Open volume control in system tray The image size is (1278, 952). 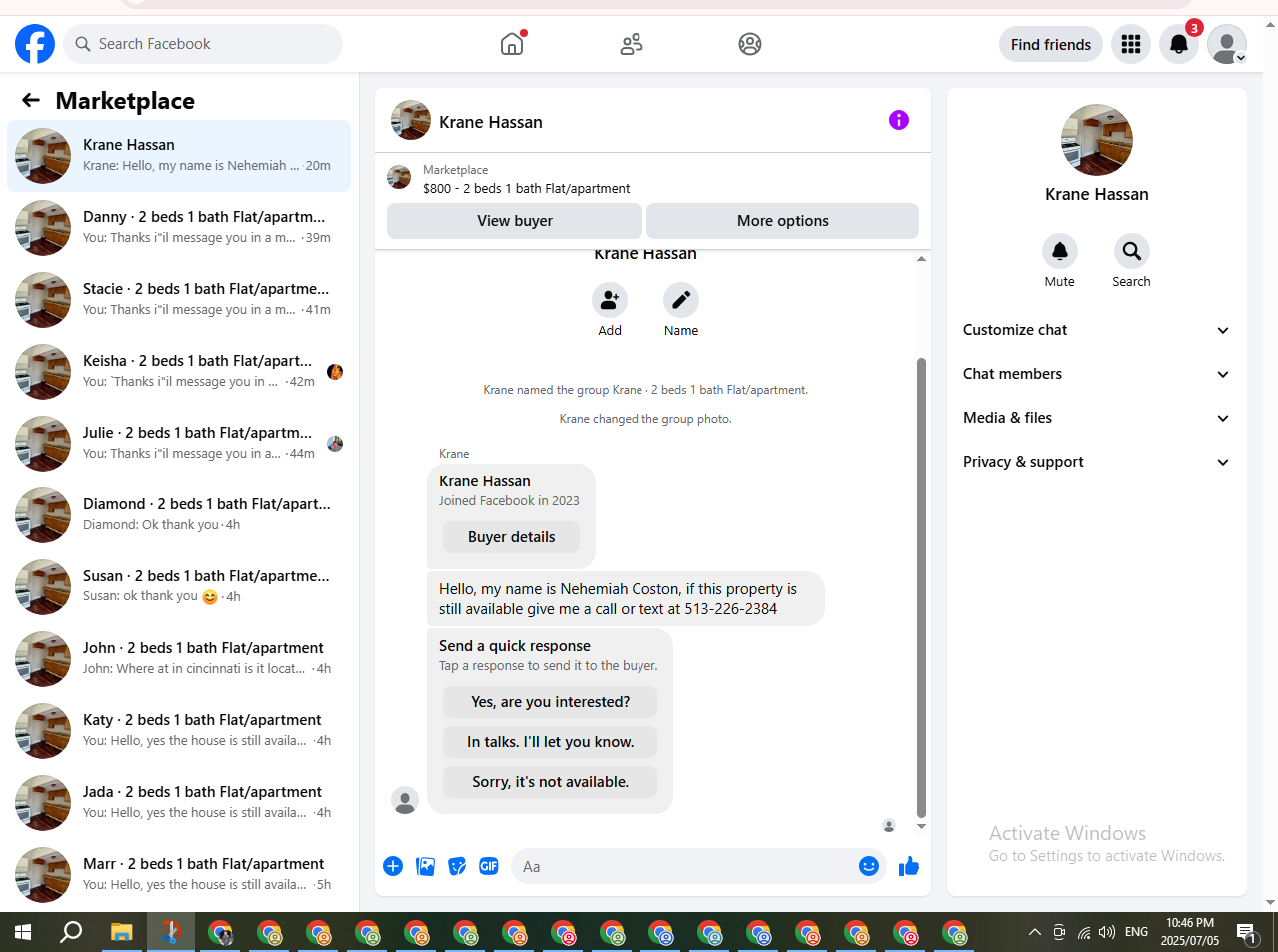click(x=1107, y=932)
